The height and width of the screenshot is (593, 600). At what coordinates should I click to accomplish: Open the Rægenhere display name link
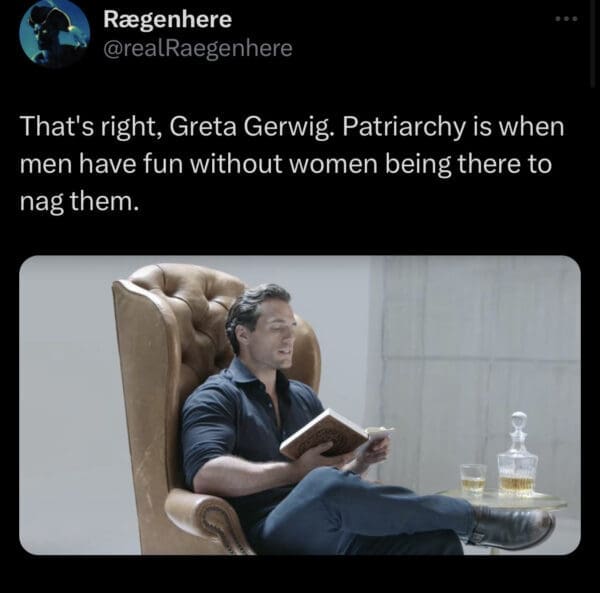(168, 20)
